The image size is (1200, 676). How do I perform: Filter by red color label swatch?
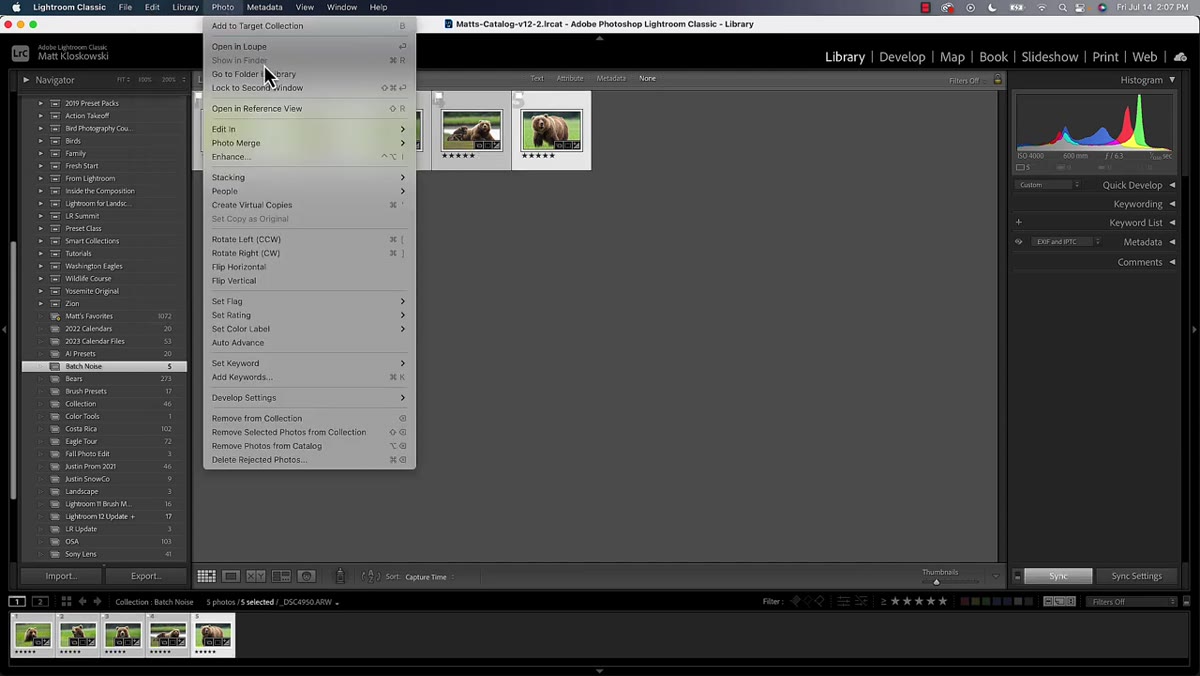(x=964, y=601)
